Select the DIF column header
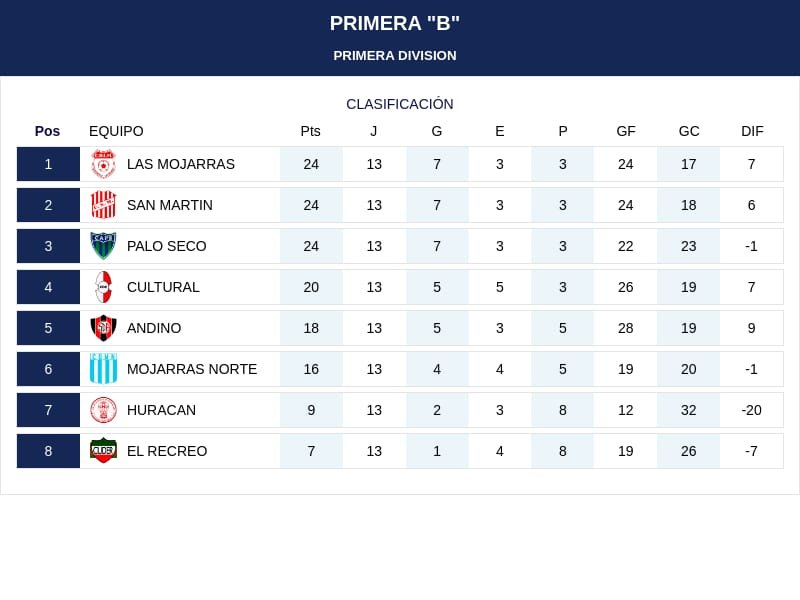The width and height of the screenshot is (800, 600). (x=752, y=131)
